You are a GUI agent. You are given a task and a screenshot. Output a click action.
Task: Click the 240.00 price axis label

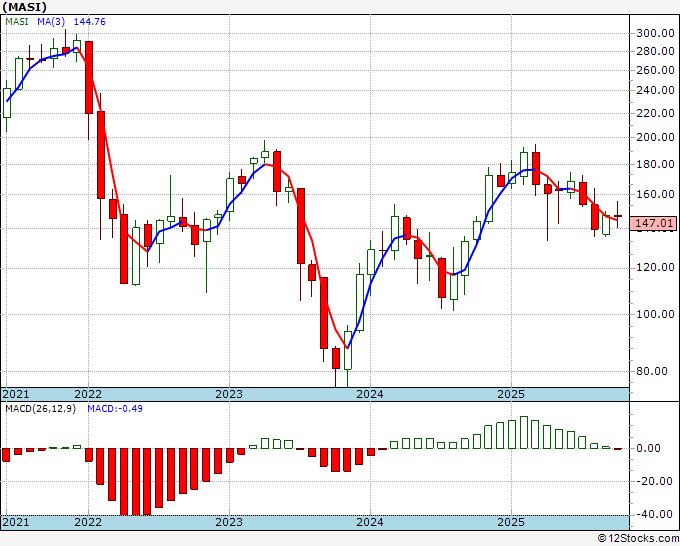coord(655,91)
